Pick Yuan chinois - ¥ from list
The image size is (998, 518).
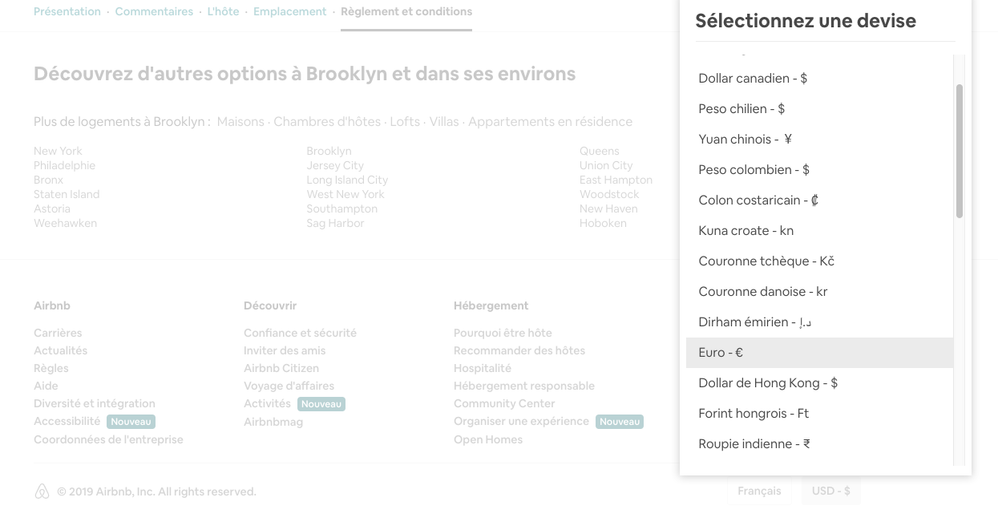[745, 140]
